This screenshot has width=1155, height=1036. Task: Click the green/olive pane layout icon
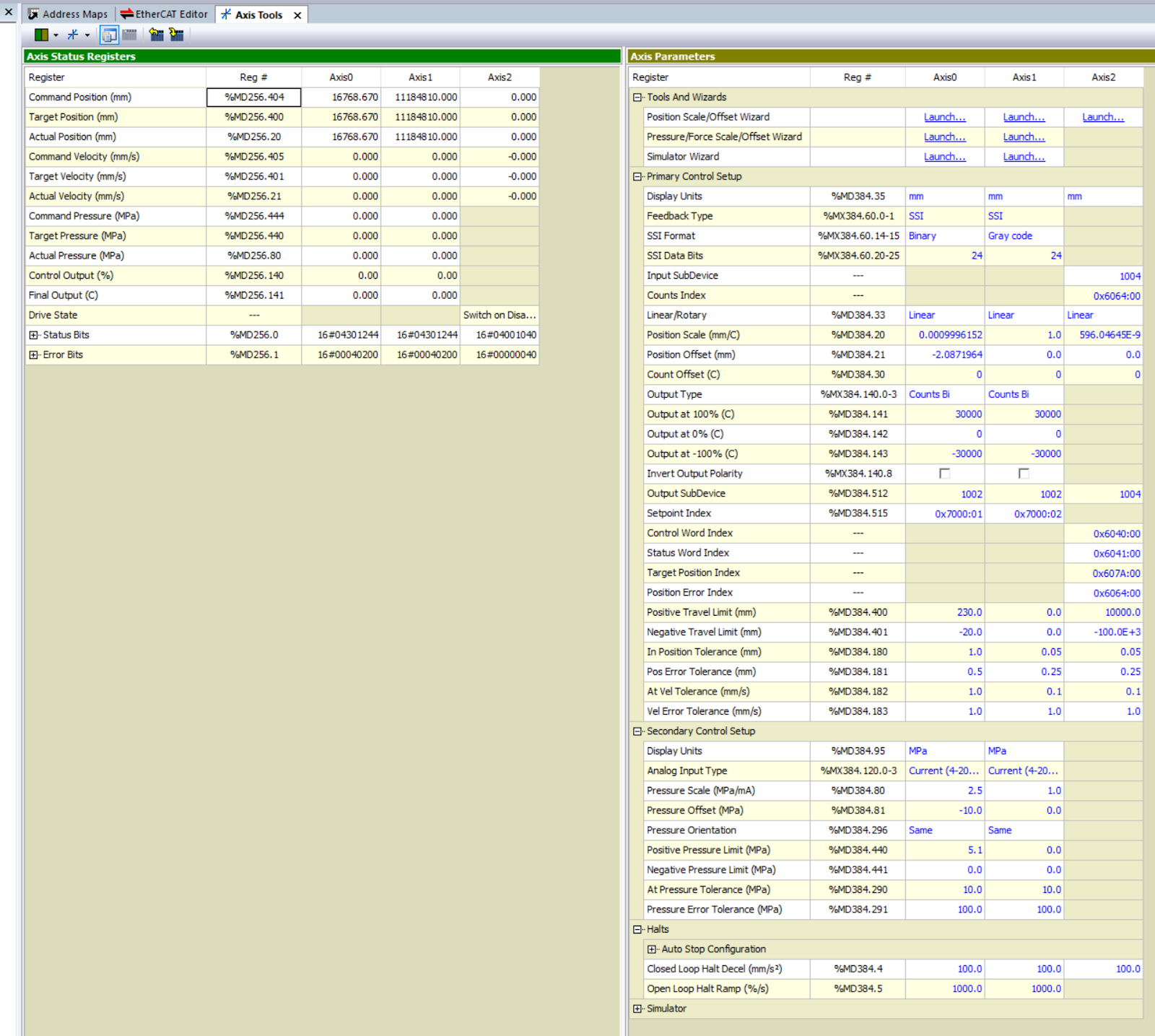coord(41,35)
